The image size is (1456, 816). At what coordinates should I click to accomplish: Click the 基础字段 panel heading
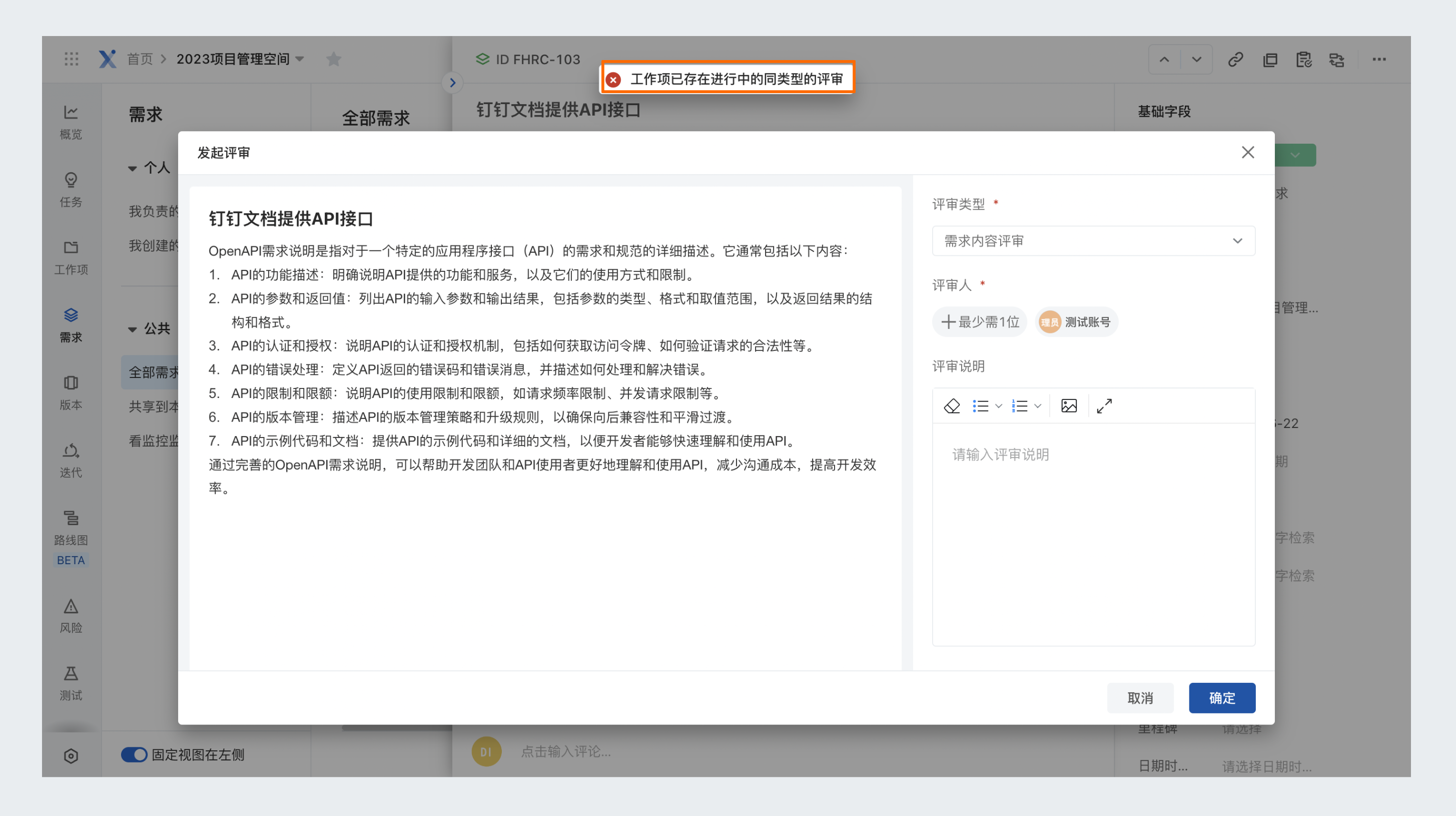pyautogui.click(x=1164, y=112)
